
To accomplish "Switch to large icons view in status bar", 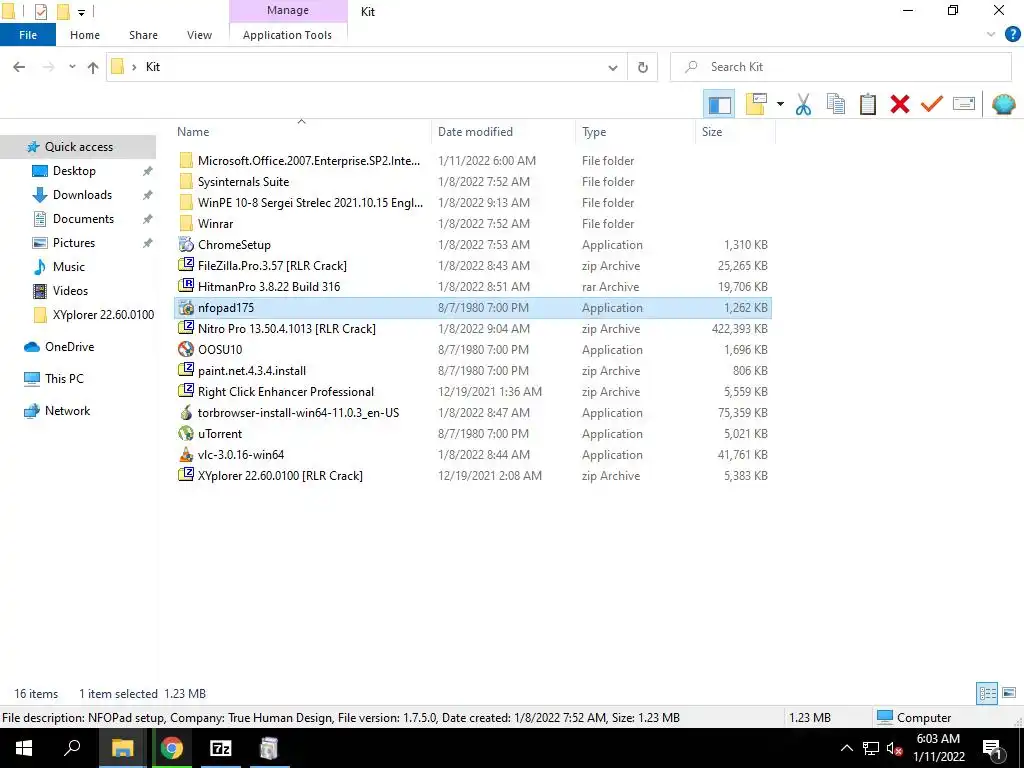I will 1009,694.
